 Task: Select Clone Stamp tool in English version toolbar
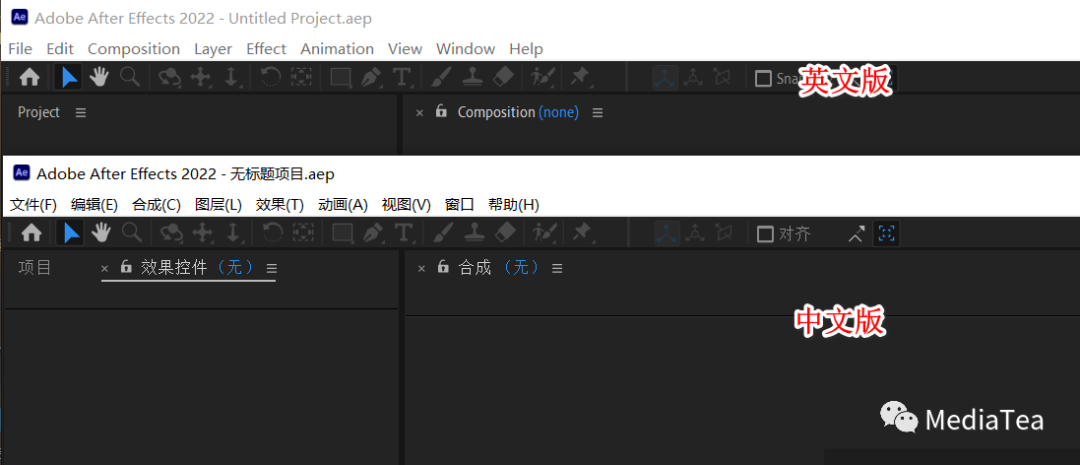tap(472, 78)
